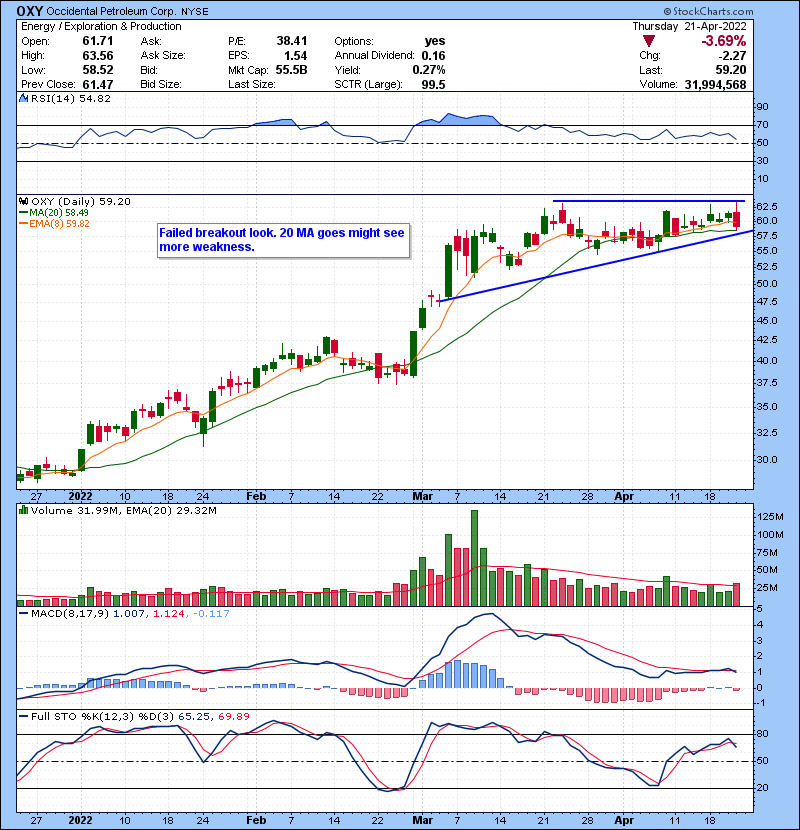This screenshot has width=800, height=830.
Task: Click the Occidental Petroleum Corp. company name
Action: coord(113,12)
